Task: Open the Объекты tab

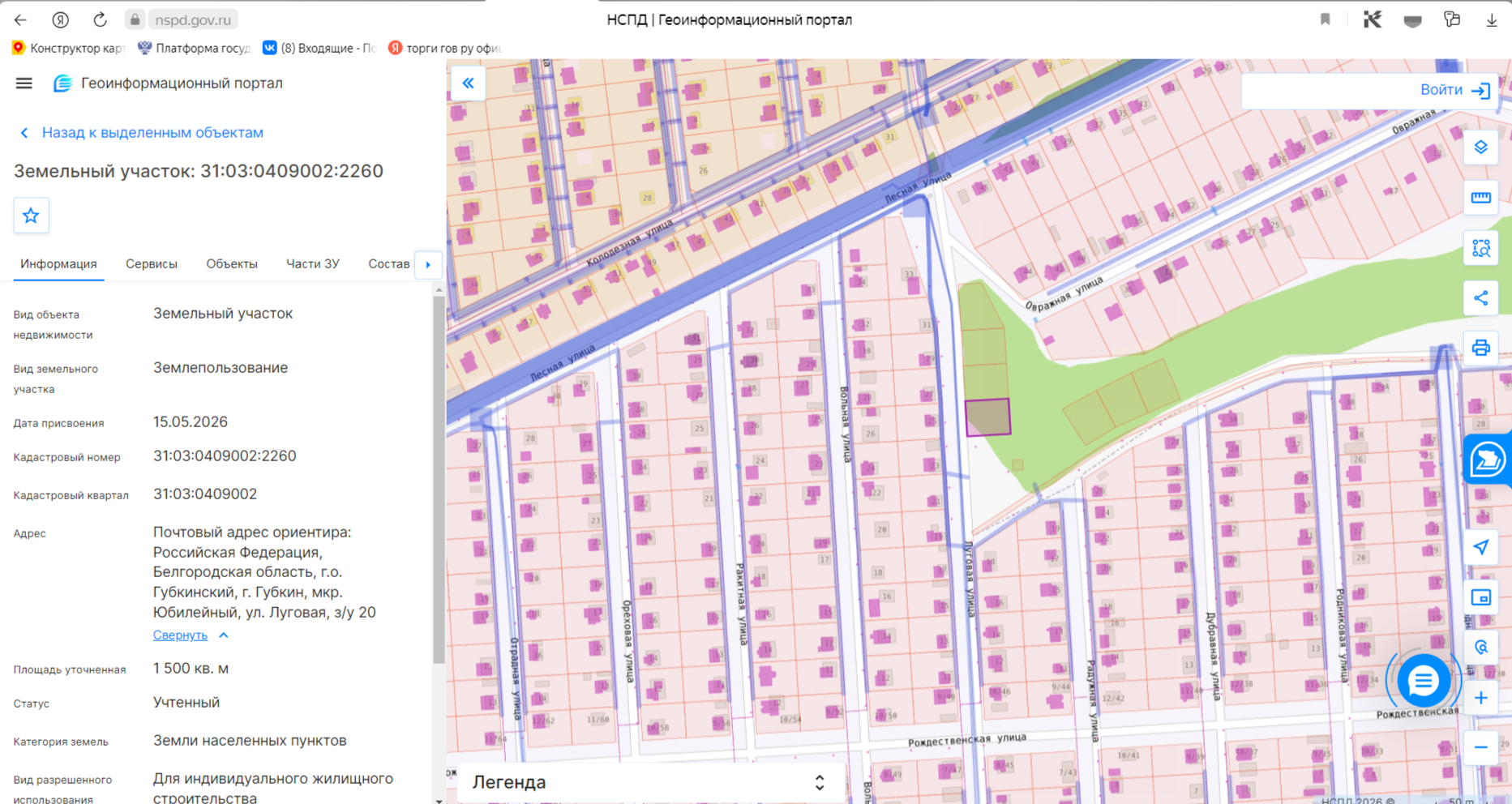Action: [x=232, y=264]
